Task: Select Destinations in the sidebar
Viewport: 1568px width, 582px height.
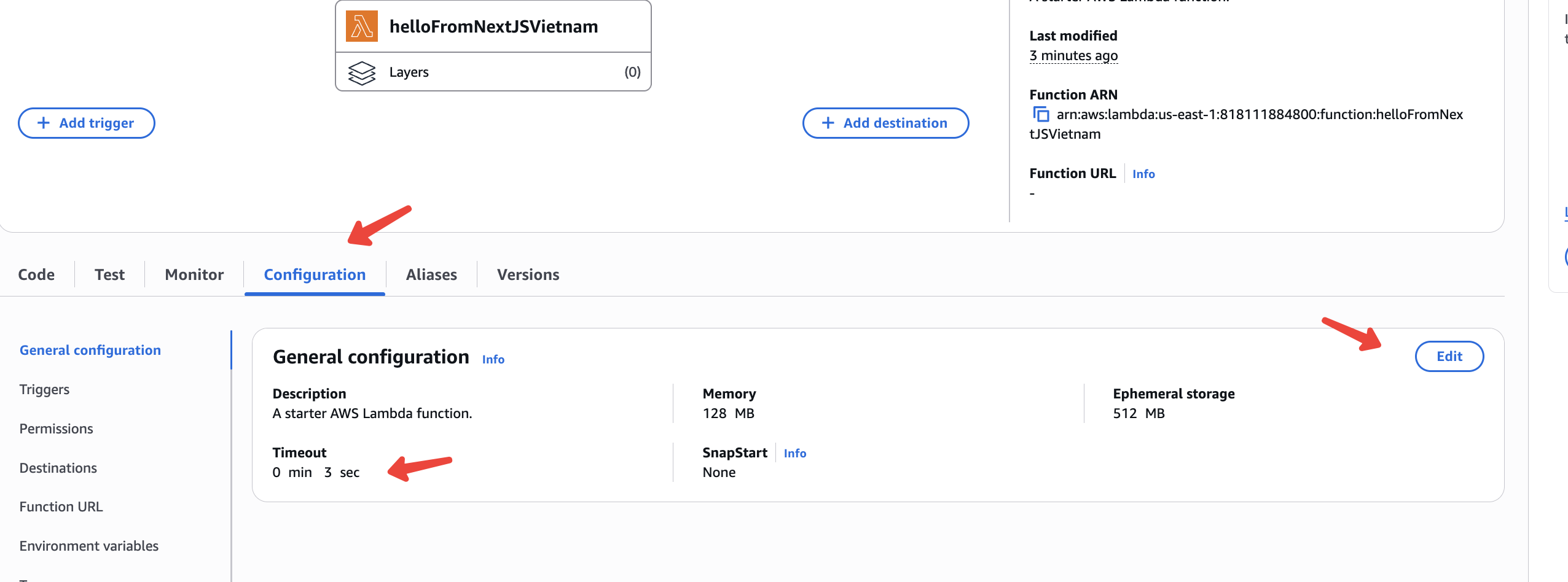Action: coord(58,468)
